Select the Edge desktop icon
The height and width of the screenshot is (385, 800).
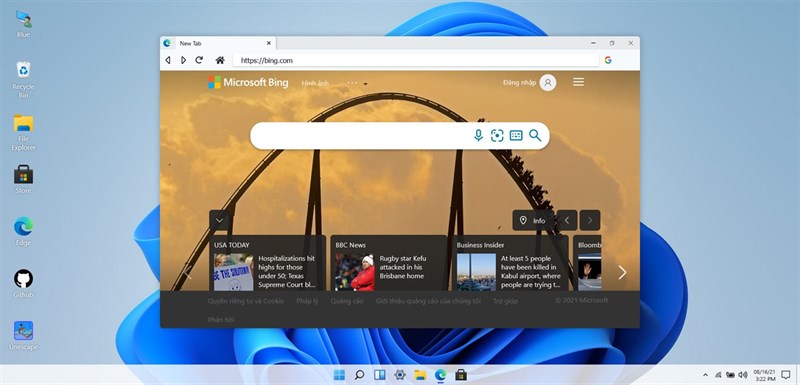pos(23,232)
